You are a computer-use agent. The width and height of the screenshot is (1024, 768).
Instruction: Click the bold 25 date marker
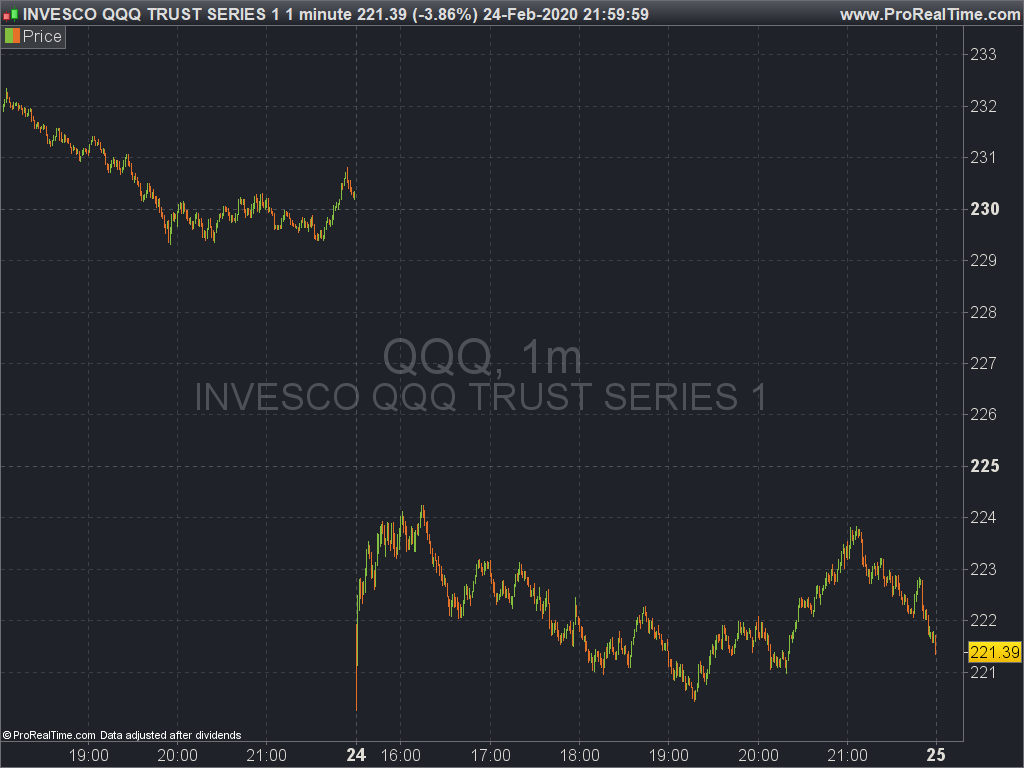[x=936, y=756]
